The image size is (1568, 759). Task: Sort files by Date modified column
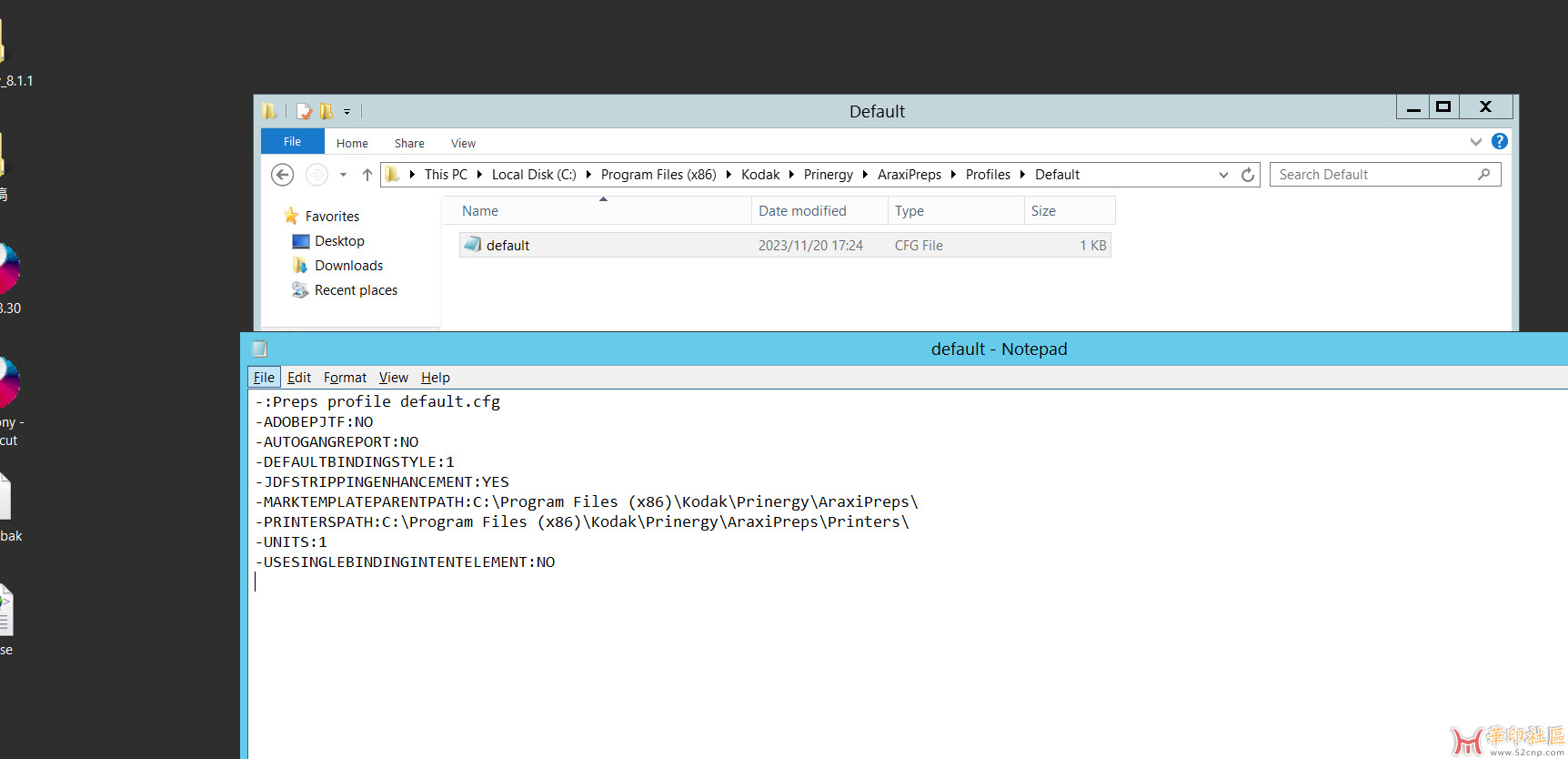click(x=802, y=211)
